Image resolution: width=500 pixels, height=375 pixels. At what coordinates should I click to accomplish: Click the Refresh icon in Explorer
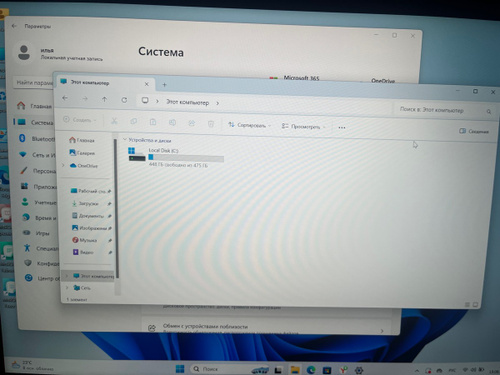(124, 100)
